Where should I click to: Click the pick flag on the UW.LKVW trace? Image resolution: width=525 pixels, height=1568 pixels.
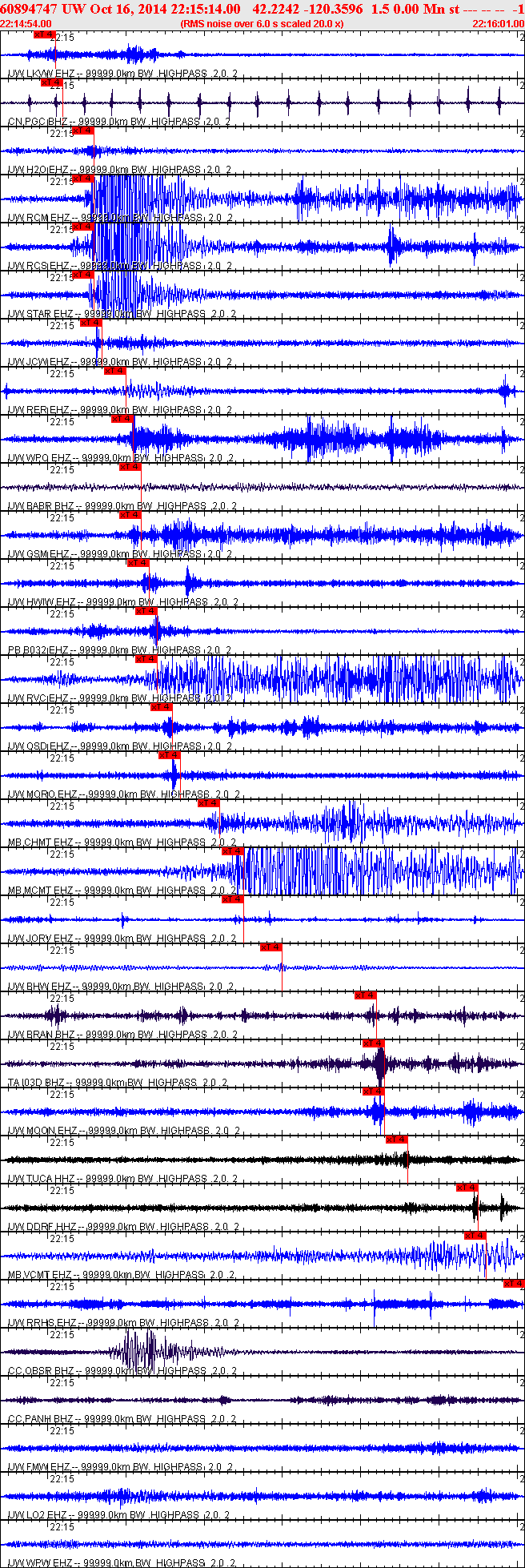[x=45, y=34]
